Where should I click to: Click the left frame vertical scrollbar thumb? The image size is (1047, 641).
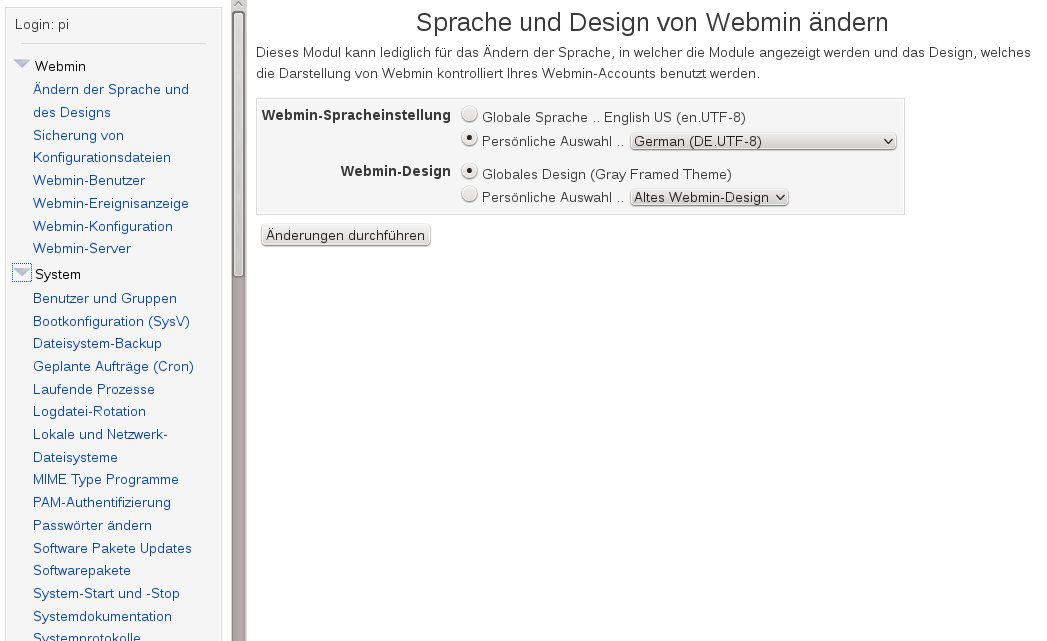238,144
